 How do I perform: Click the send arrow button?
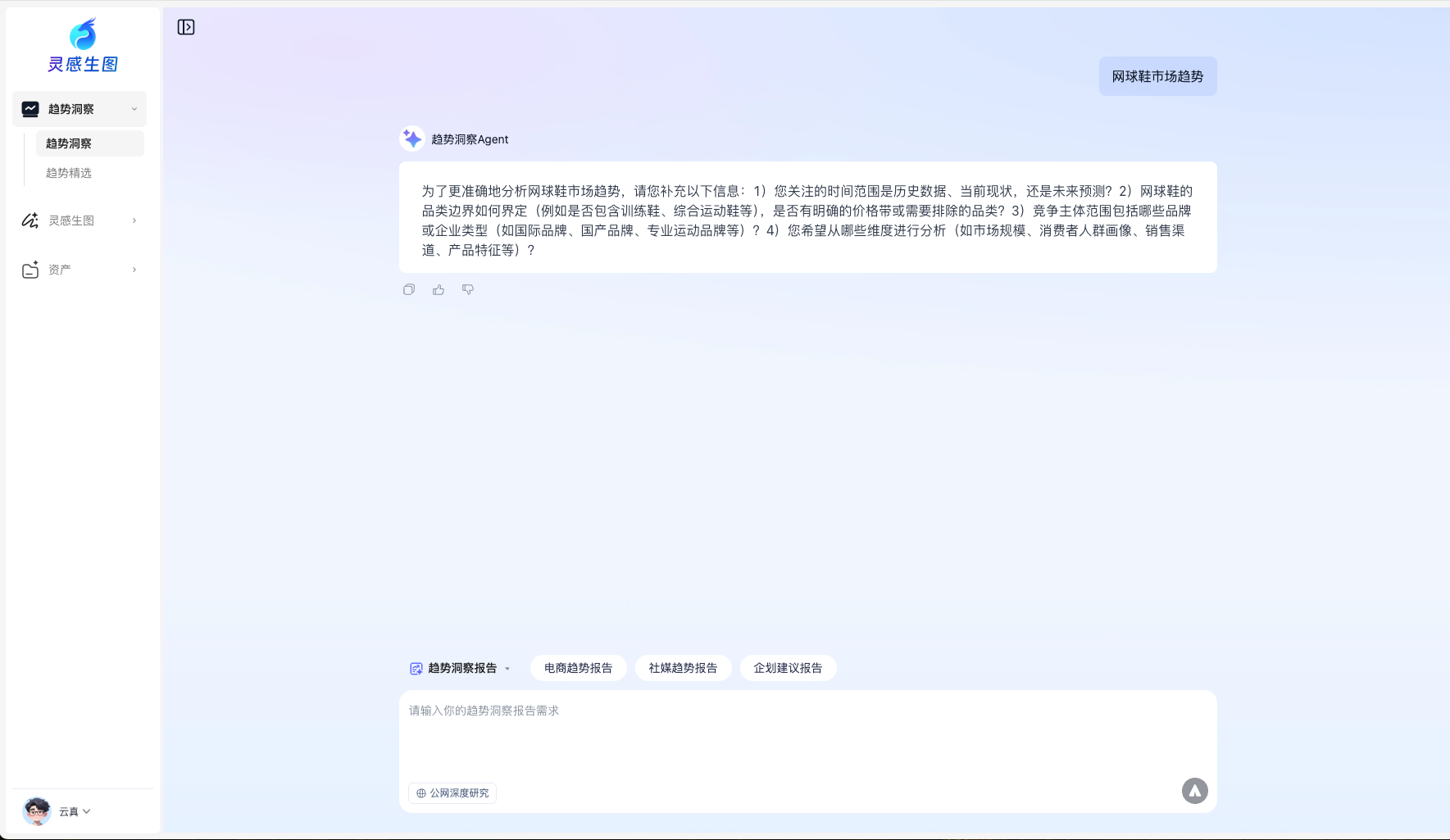[x=1195, y=791]
